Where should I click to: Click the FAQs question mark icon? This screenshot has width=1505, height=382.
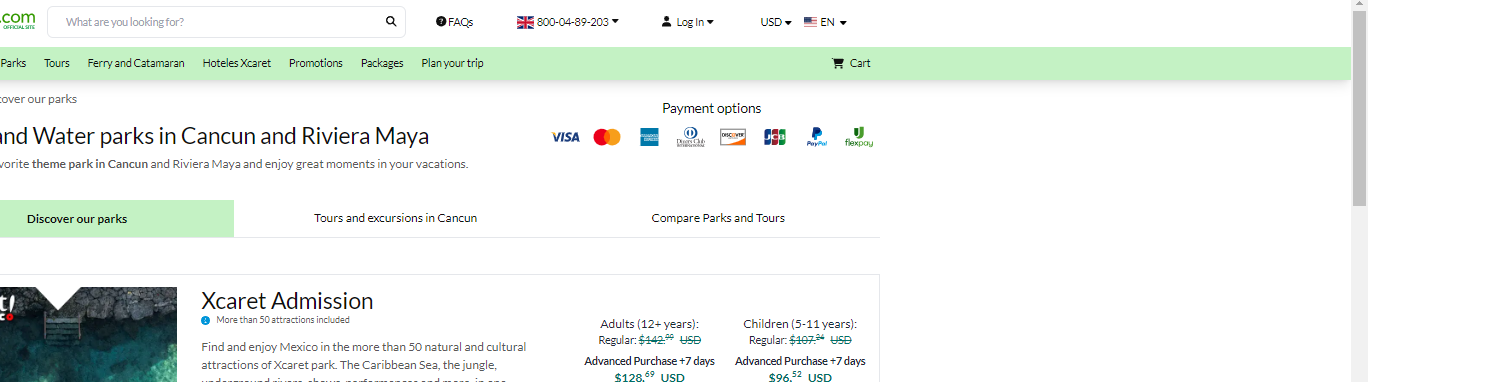[x=441, y=22]
